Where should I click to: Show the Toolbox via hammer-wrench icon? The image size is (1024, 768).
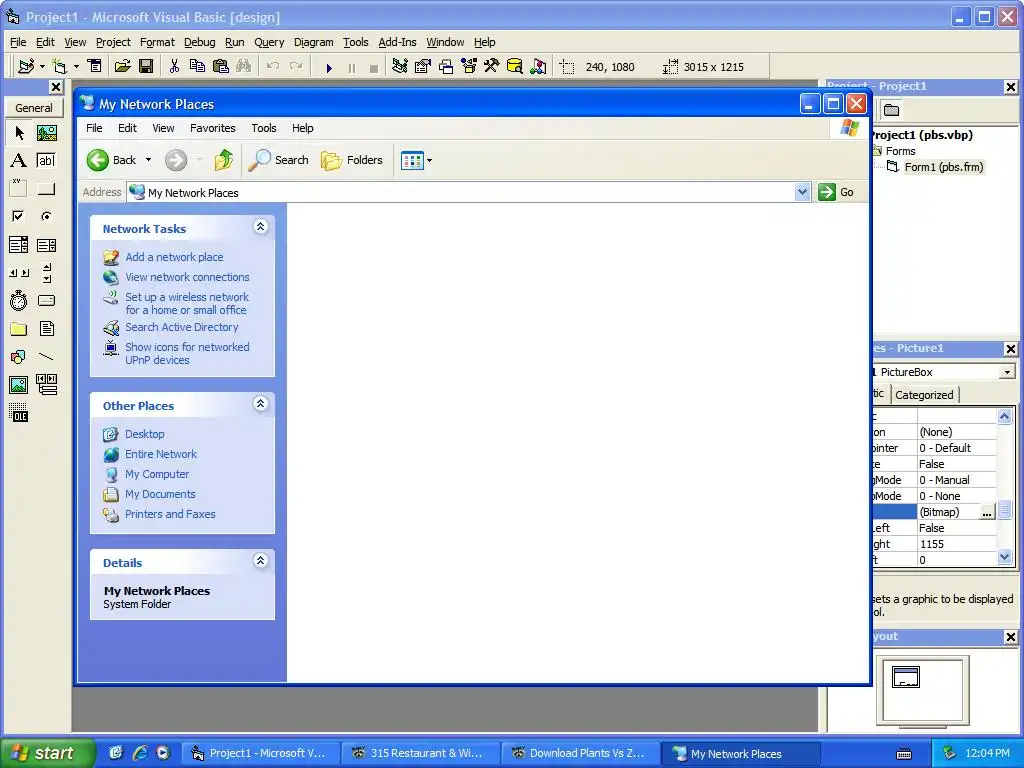[492, 67]
